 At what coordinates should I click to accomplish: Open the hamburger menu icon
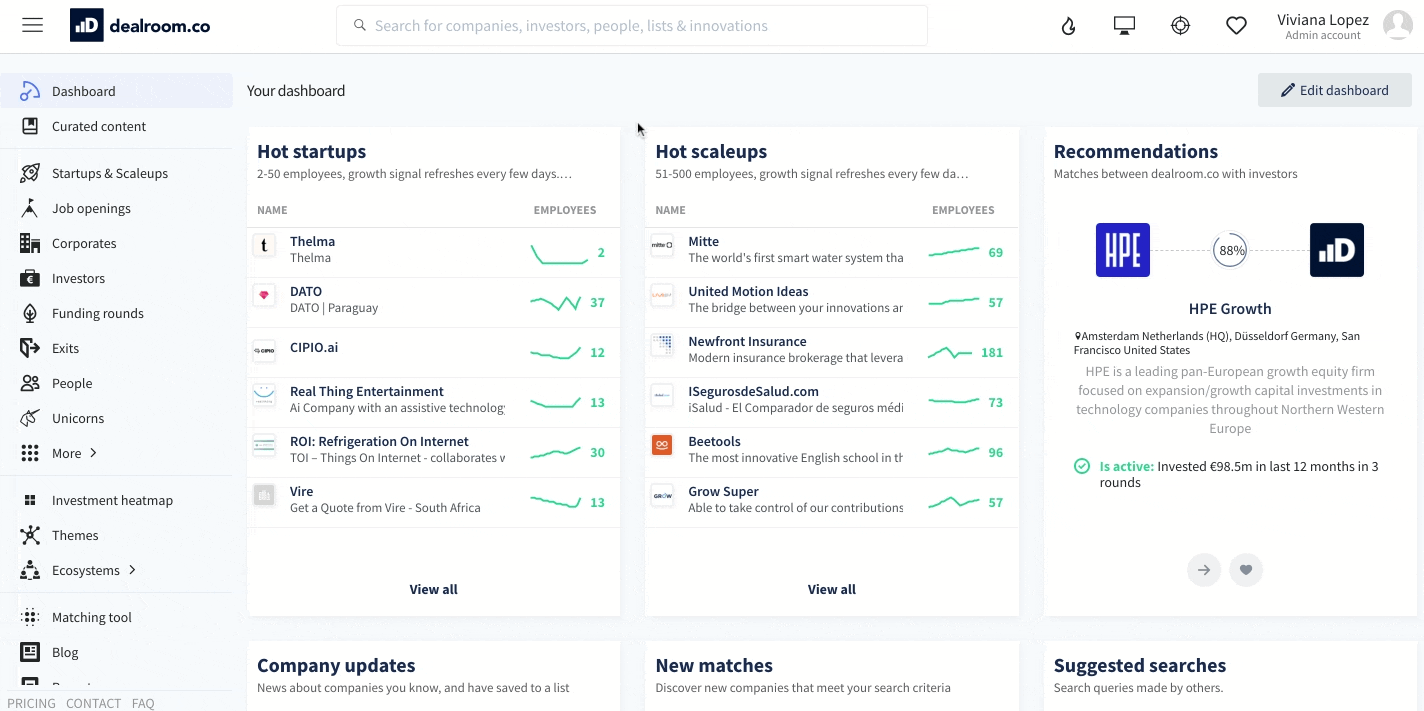pyautogui.click(x=32, y=25)
